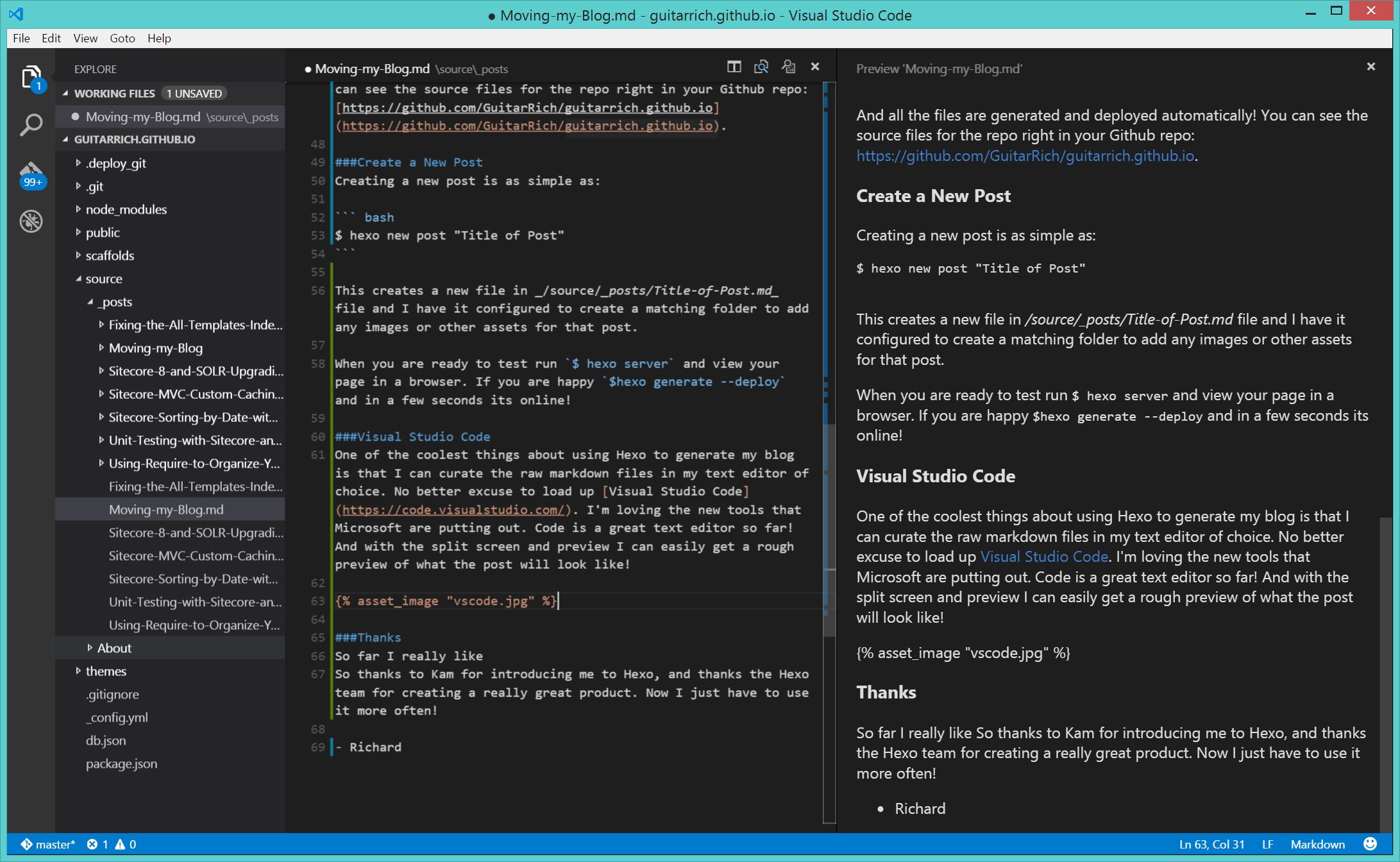
Task: Click Ln 63, Col 31 in status bar
Action: pos(1211,845)
